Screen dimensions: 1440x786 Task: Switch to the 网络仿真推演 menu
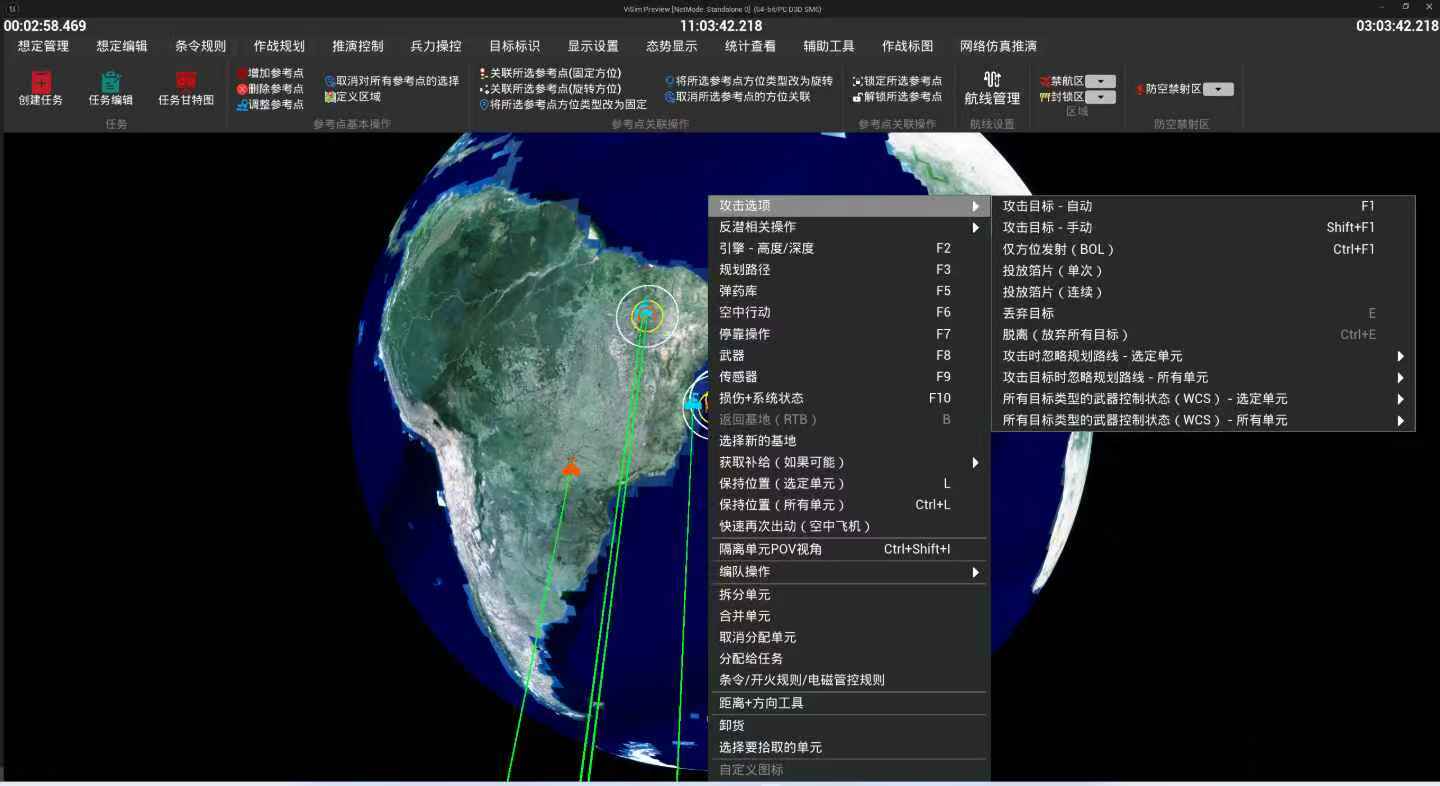pos(997,45)
